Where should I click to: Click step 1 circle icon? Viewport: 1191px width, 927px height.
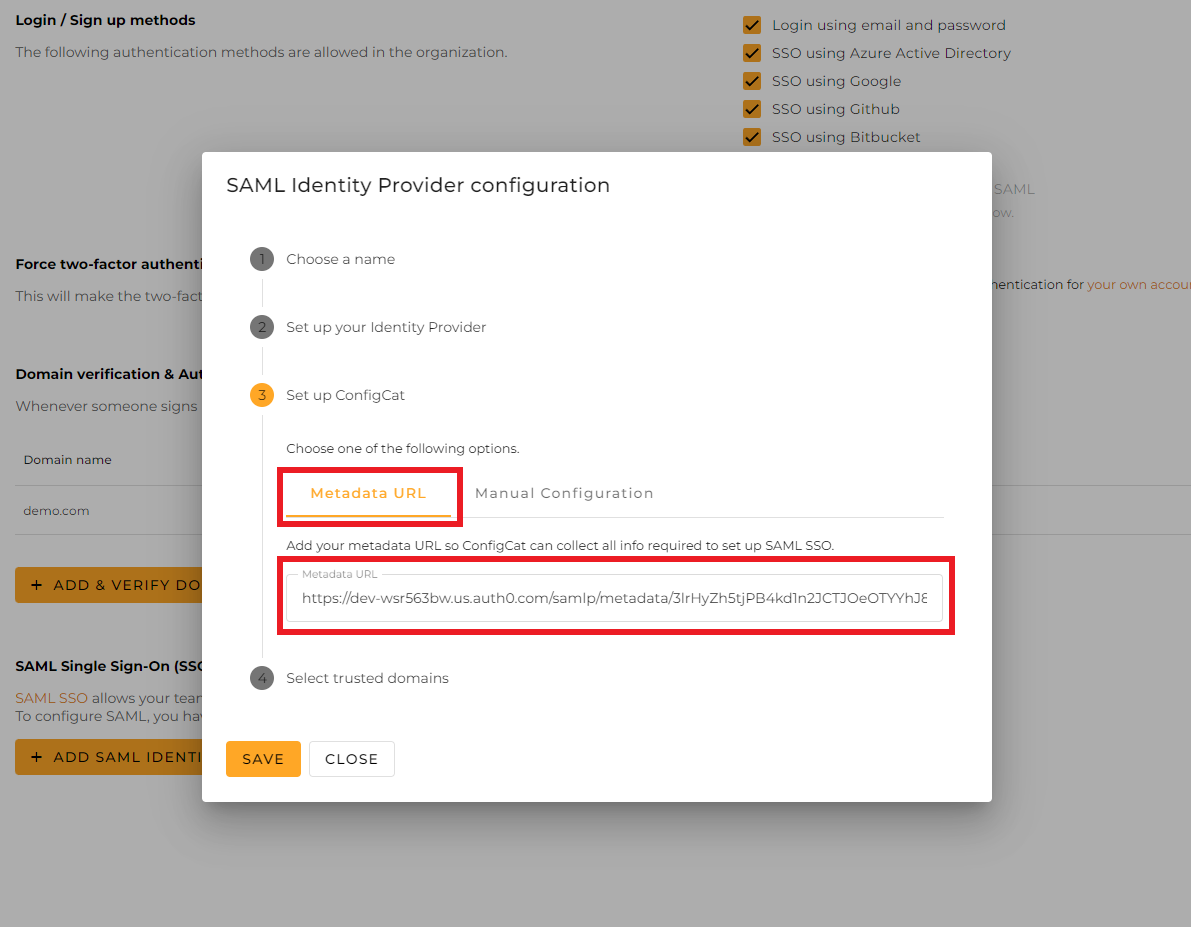point(261,260)
